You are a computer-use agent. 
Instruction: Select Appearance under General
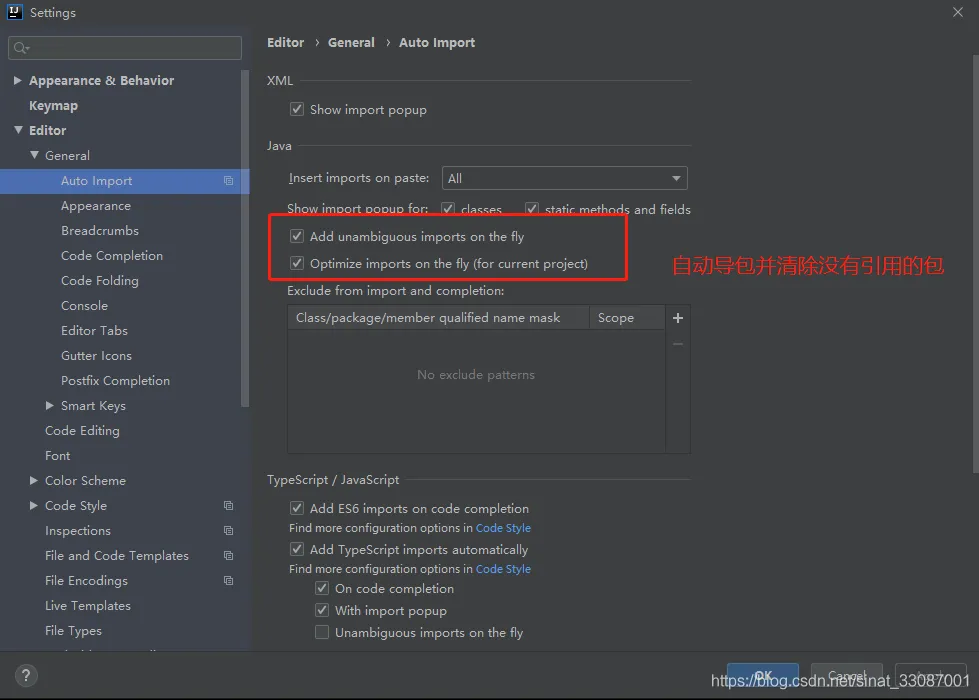(96, 205)
